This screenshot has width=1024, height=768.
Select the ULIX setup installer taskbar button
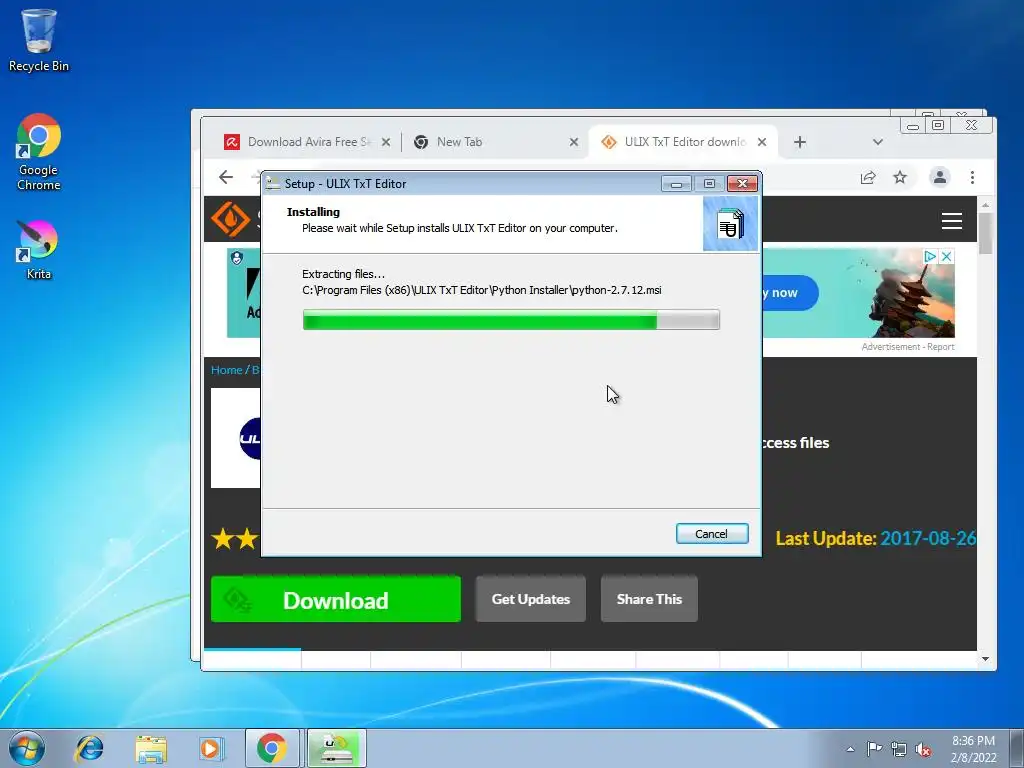(336, 748)
